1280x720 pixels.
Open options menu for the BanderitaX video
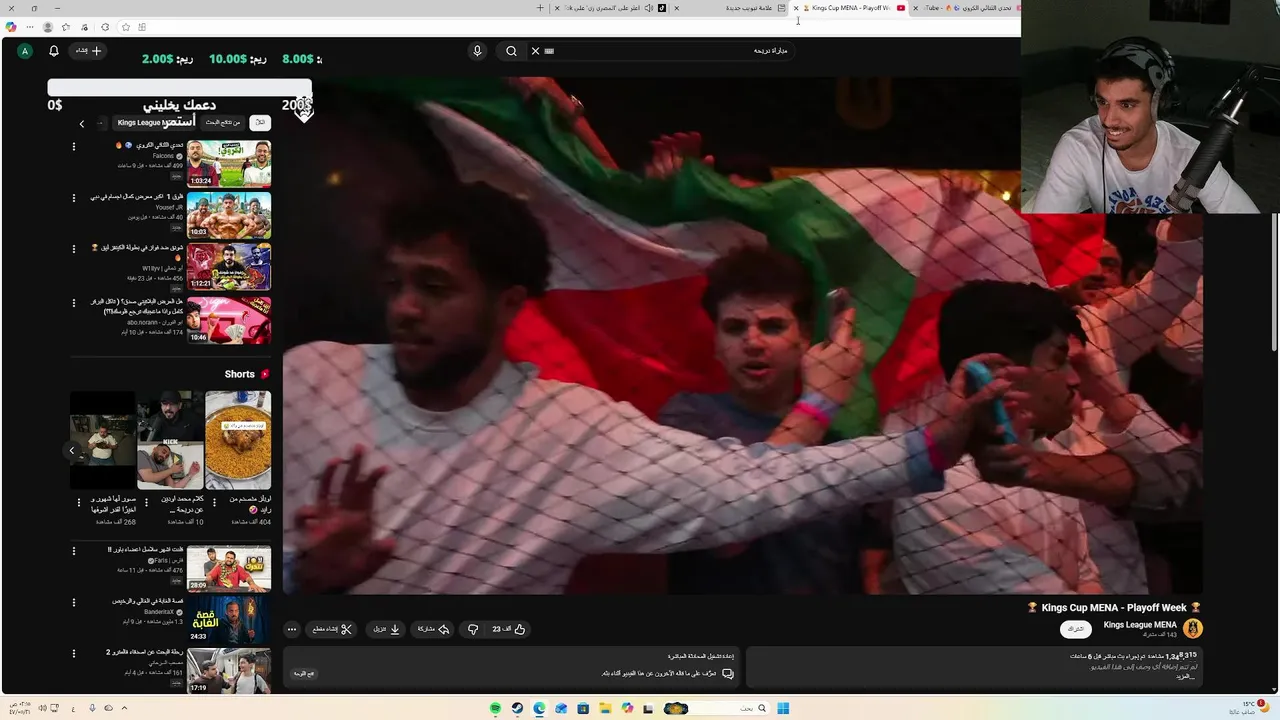click(x=73, y=603)
